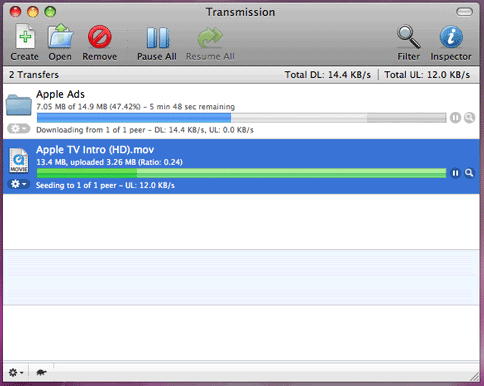Image resolution: width=484 pixels, height=386 pixels.
Task: Click the QuickTime movie file icon
Action: click(x=19, y=161)
